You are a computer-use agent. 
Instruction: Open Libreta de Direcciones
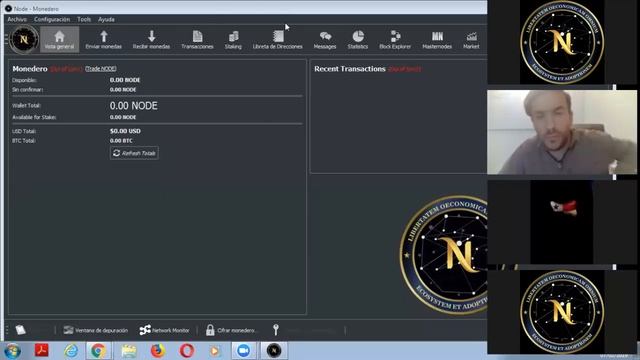click(x=278, y=40)
